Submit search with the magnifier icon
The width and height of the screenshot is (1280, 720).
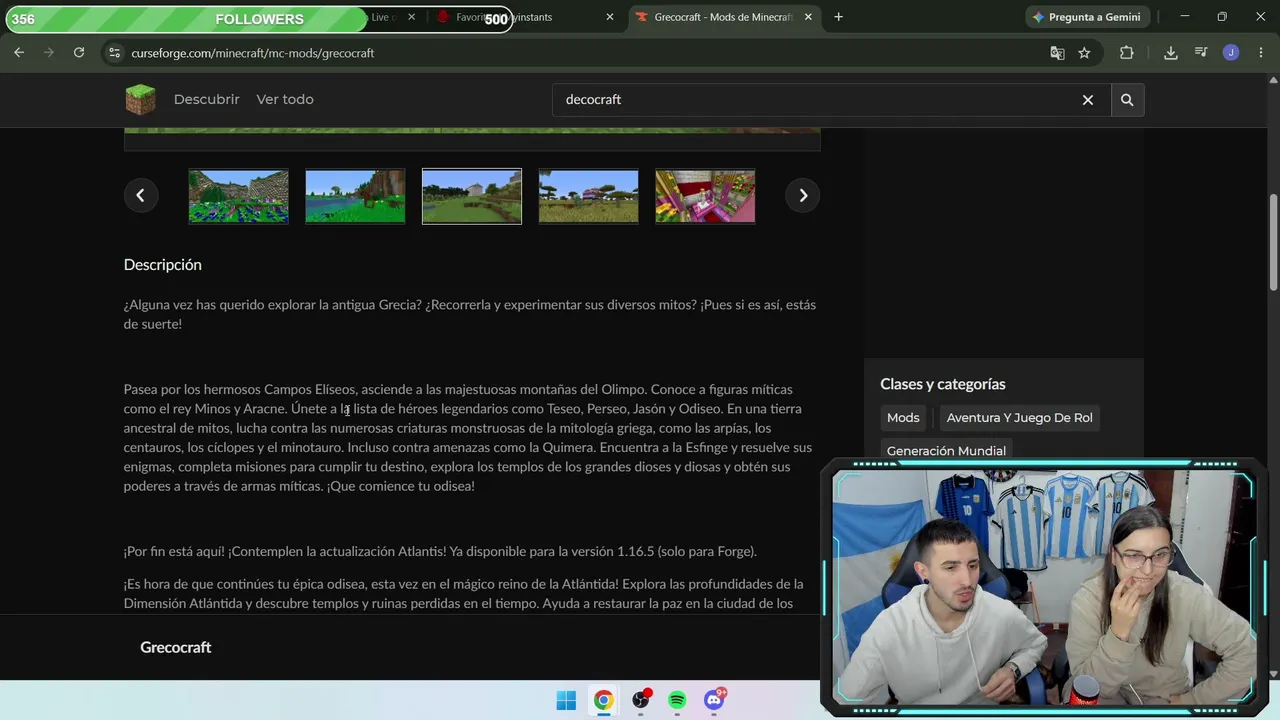pos(1127,100)
